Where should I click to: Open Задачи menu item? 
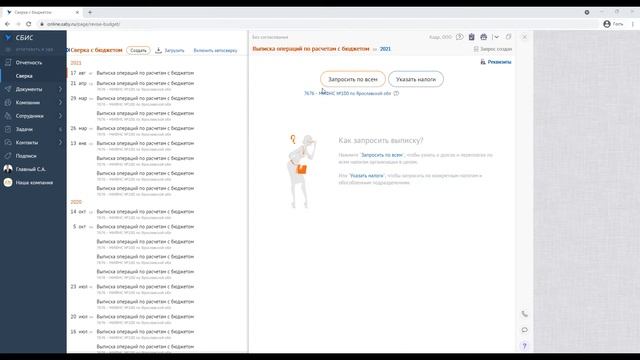24,129
